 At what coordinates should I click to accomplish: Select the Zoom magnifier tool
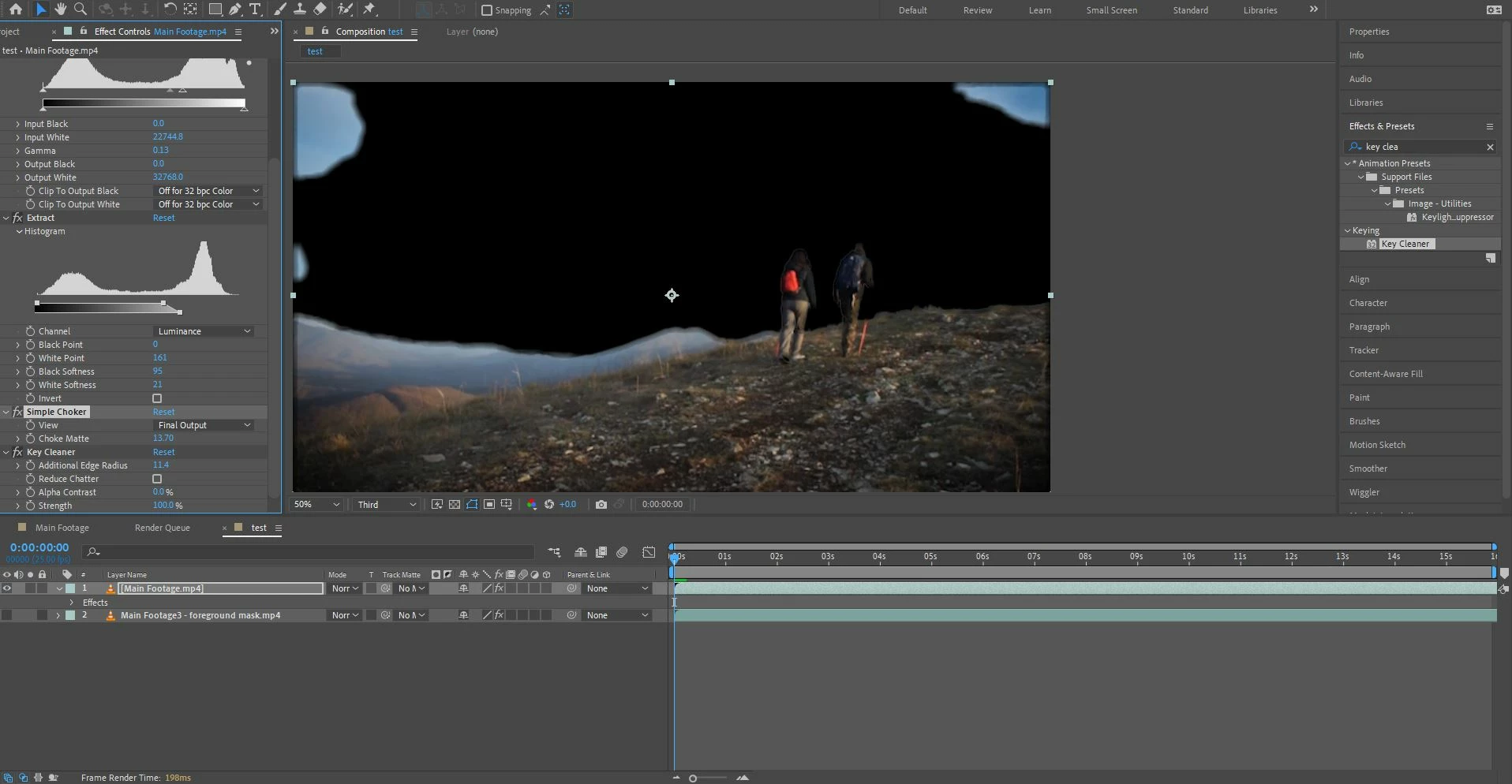tap(80, 9)
